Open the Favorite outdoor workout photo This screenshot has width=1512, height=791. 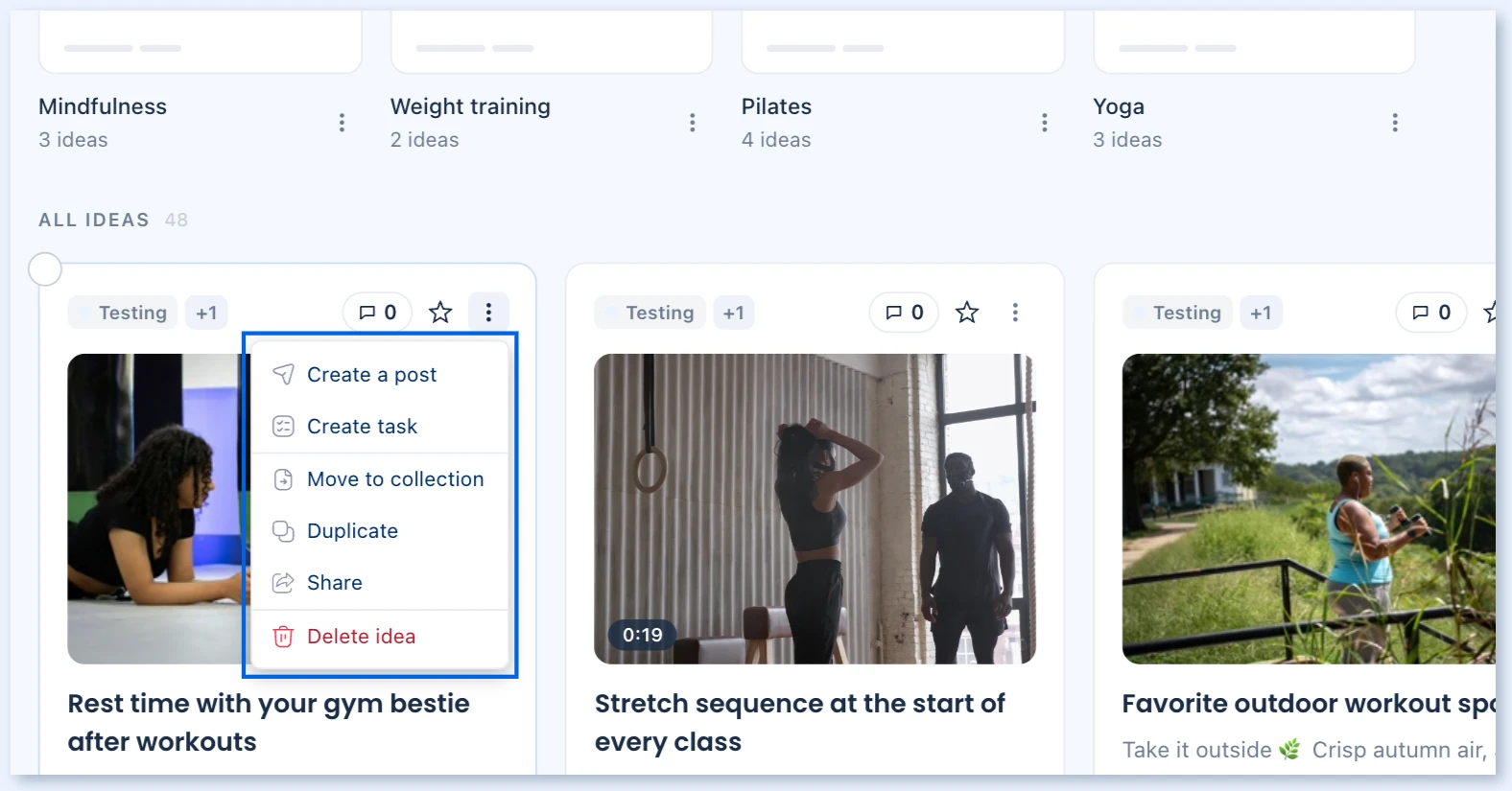(x=1309, y=509)
